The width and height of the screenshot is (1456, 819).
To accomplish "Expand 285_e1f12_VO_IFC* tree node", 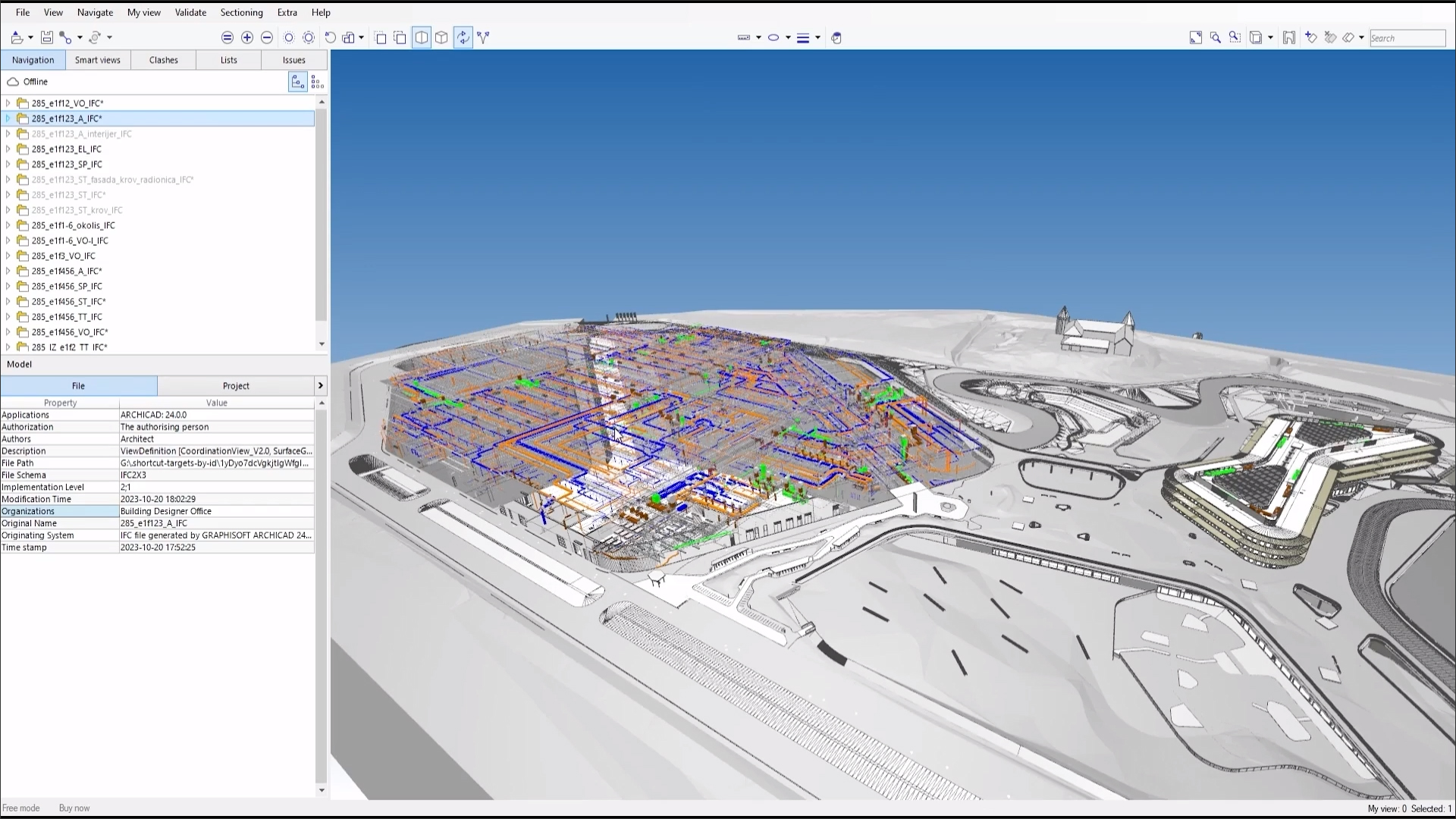I will (x=8, y=103).
